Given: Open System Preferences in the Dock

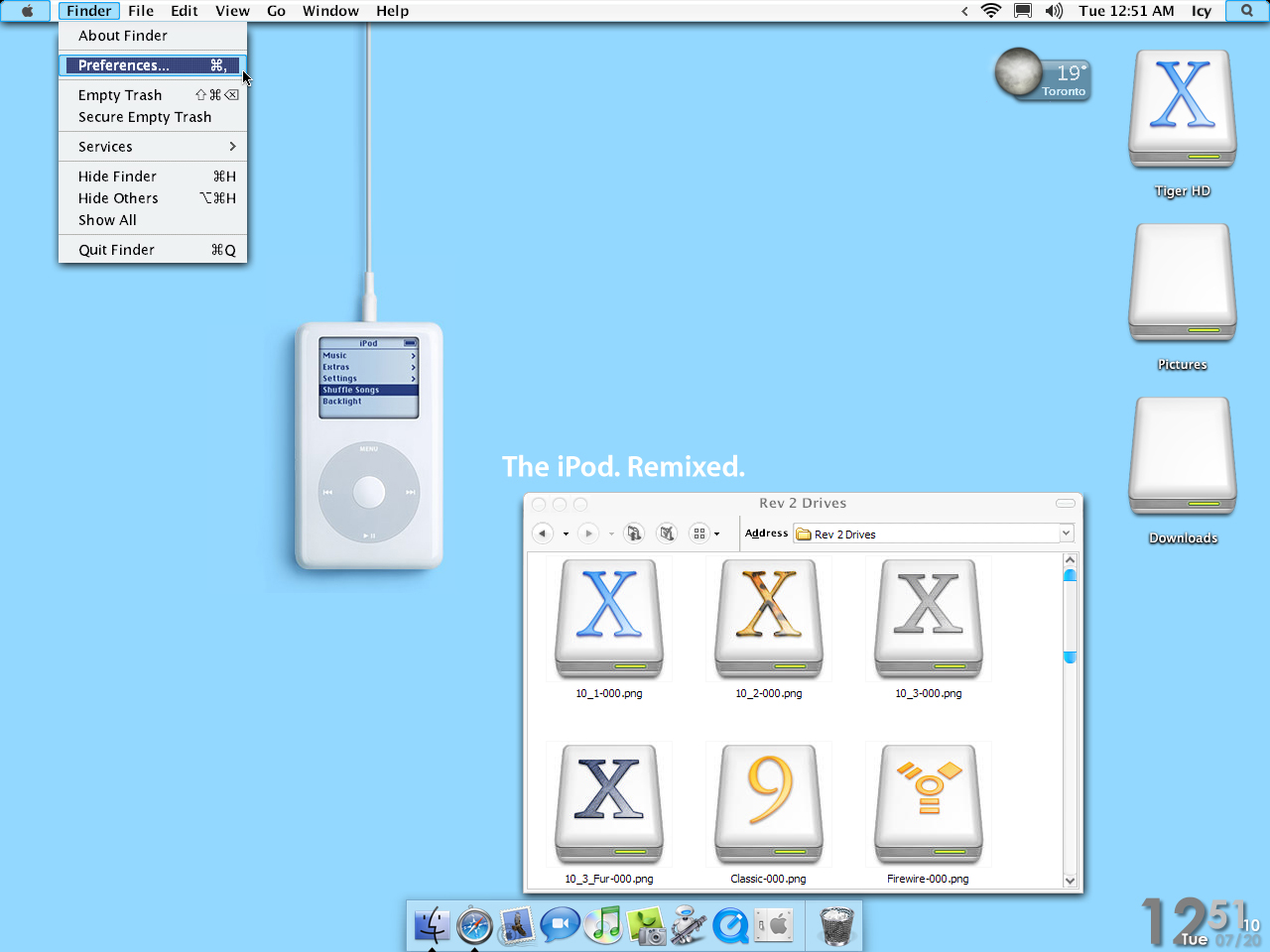Looking at the screenshot, I should click(774, 925).
